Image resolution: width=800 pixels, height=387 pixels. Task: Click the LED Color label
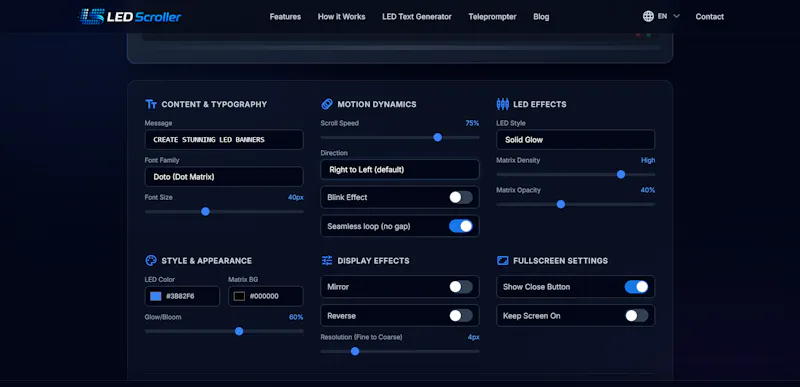point(160,279)
